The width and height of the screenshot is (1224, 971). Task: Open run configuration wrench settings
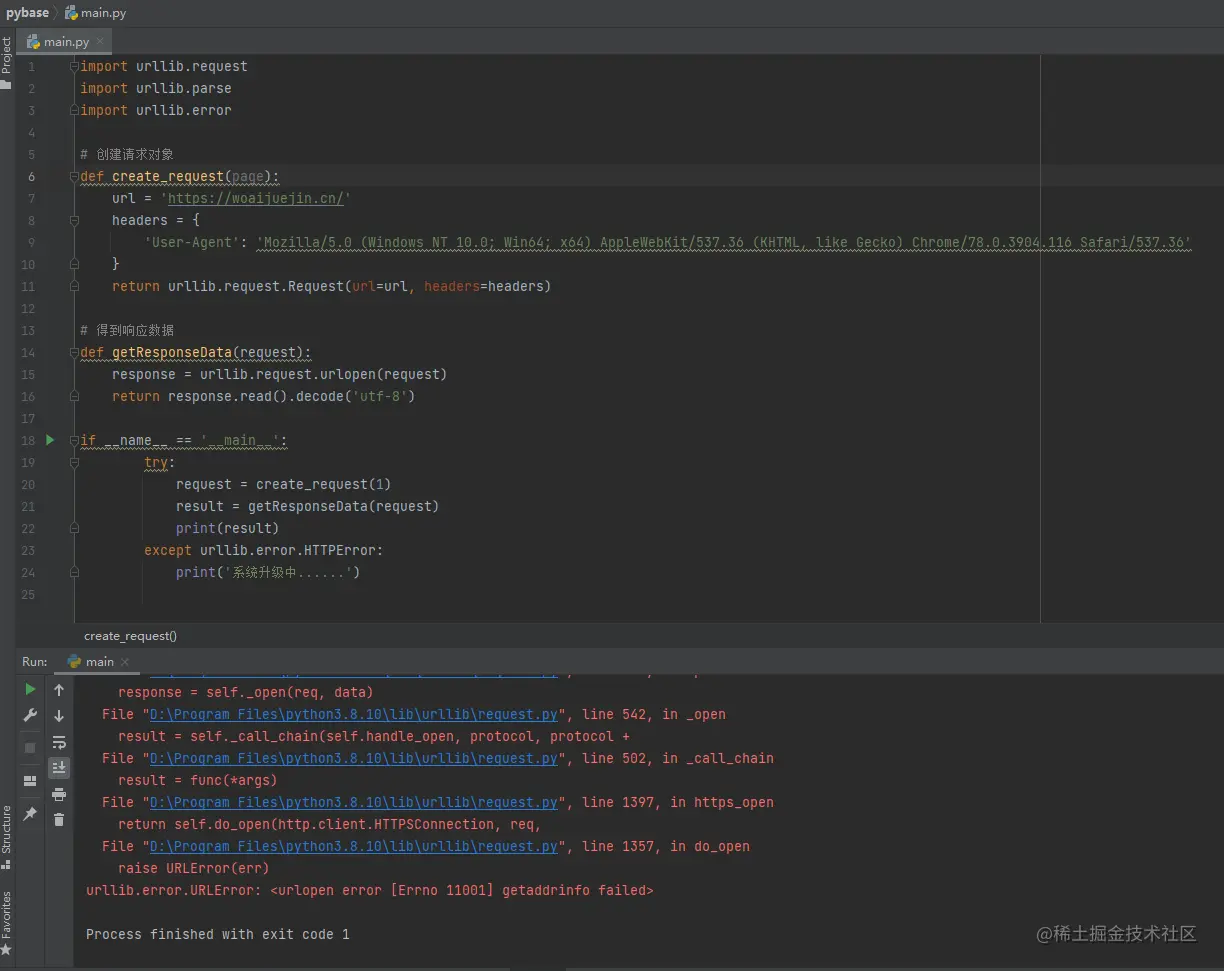pos(30,716)
